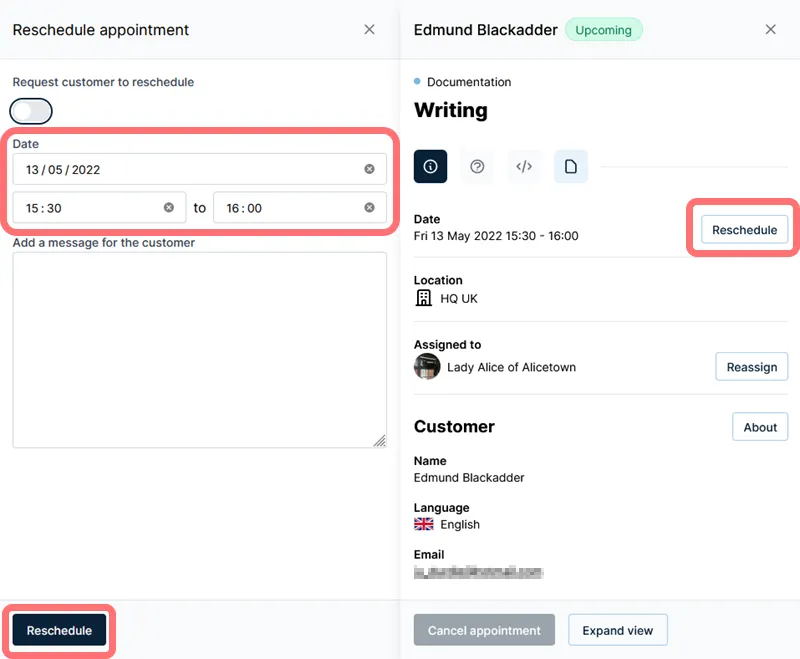Click the customer message text area

199,350
